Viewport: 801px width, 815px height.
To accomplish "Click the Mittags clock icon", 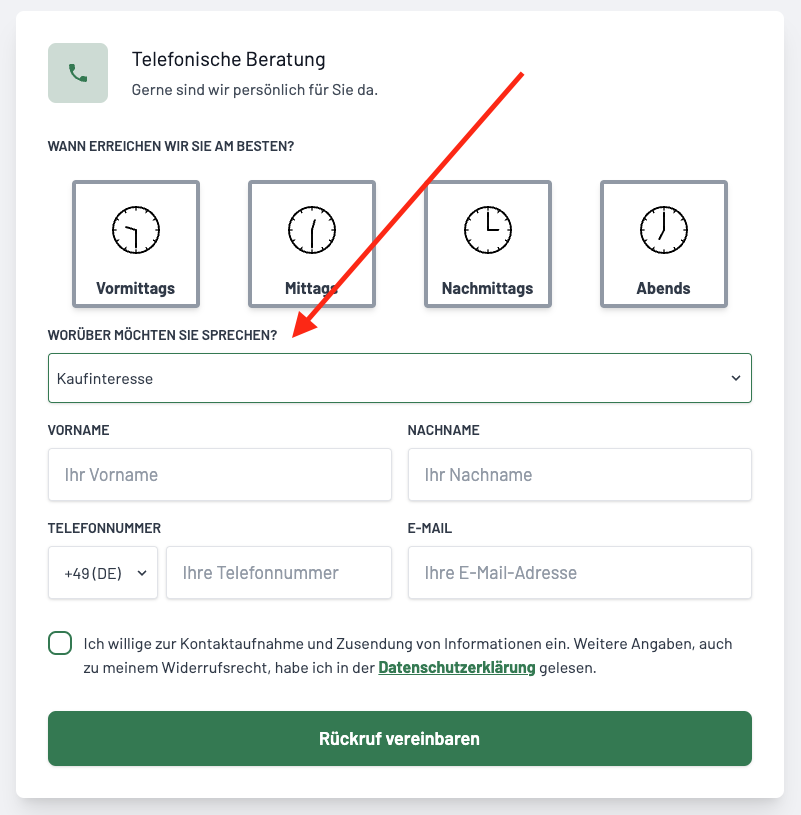I will (x=312, y=230).
